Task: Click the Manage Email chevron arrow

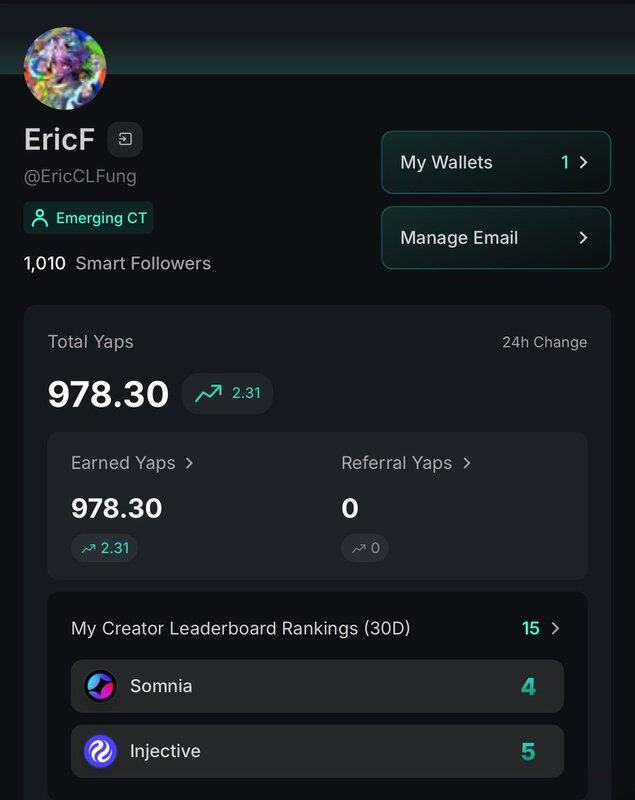Action: (x=584, y=238)
